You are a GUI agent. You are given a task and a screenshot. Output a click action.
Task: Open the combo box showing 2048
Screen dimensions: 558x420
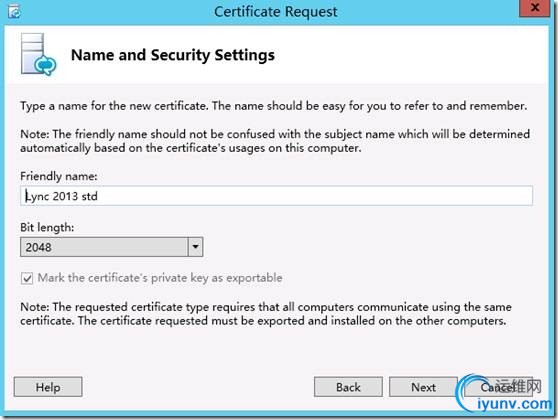[x=111, y=247]
